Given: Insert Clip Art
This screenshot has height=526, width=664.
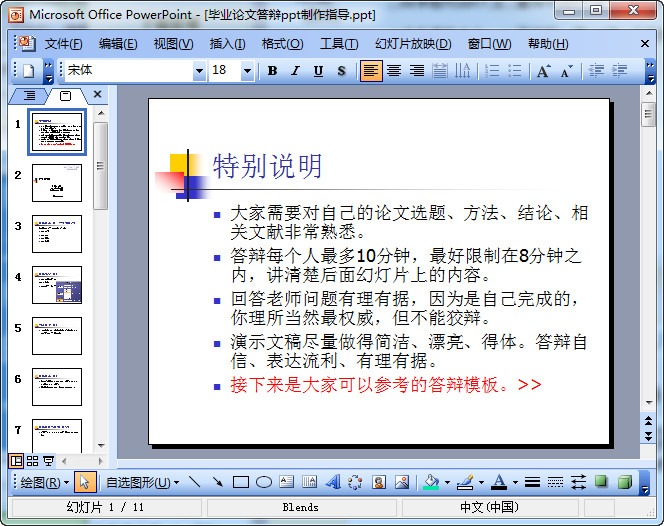Looking at the screenshot, I should point(379,482).
